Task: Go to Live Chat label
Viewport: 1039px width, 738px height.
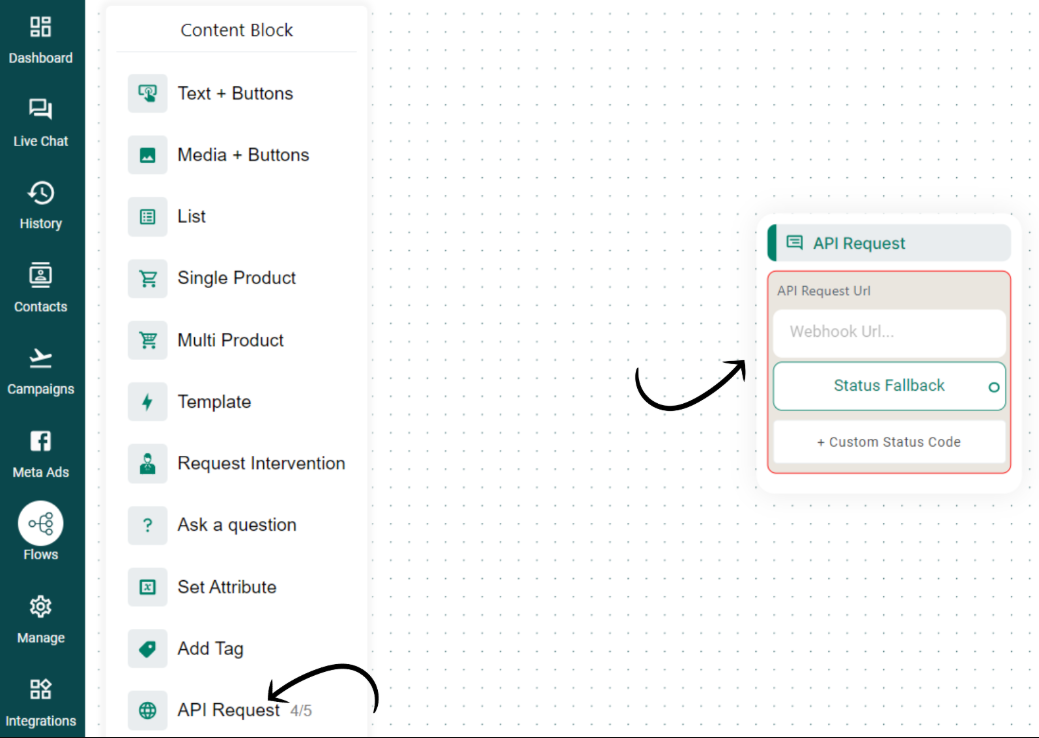Action: tap(40, 141)
